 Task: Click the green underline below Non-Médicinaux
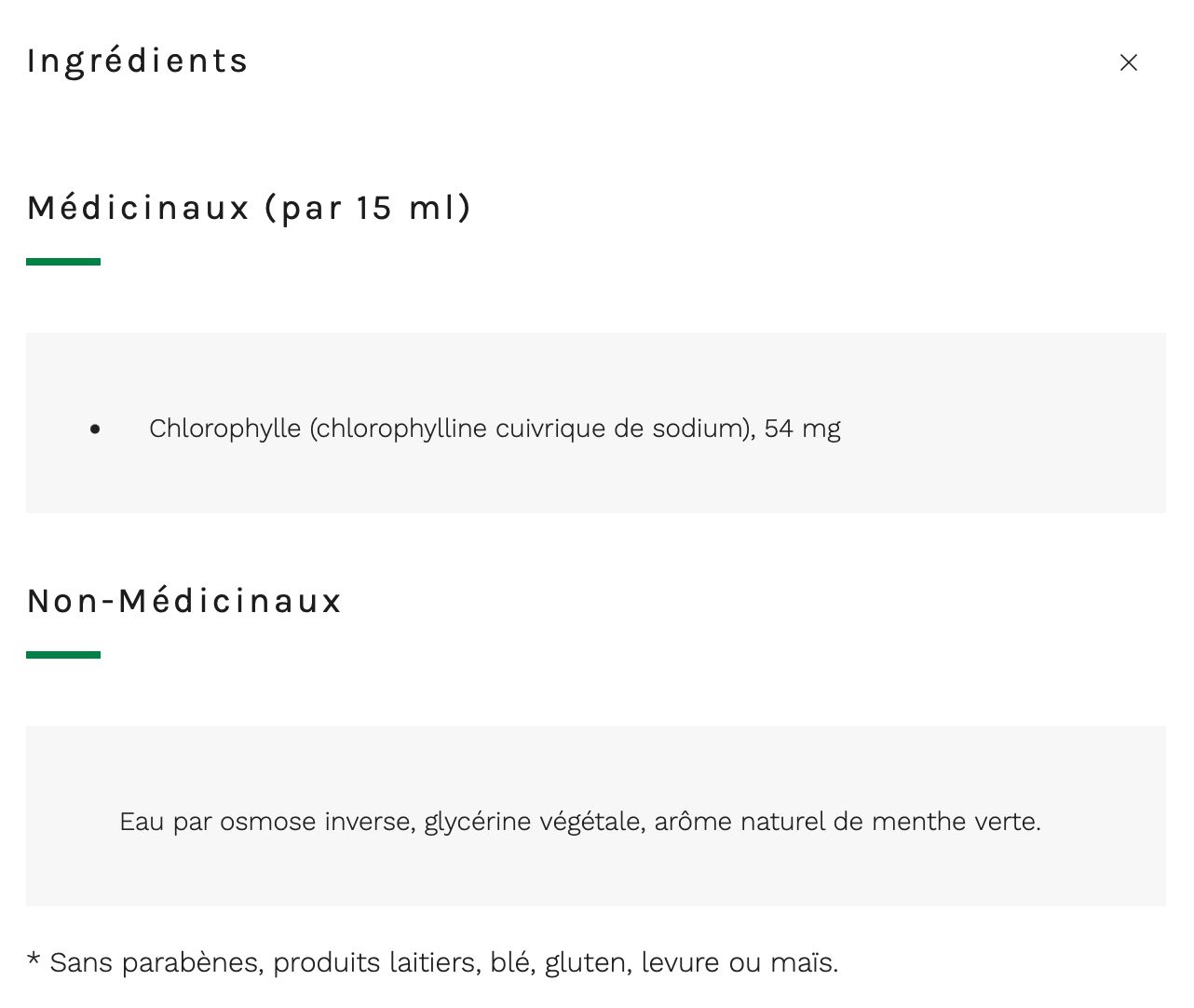[x=62, y=654]
